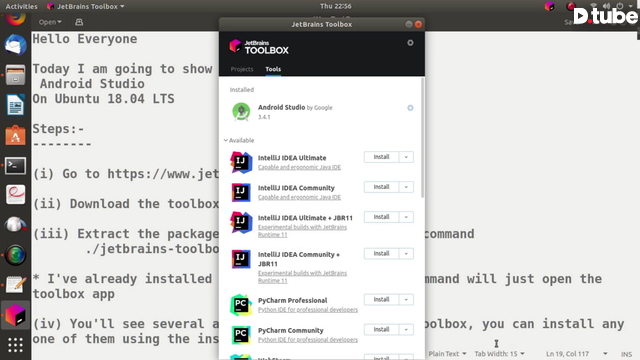This screenshot has height=360, width=640.
Task: Click the volume icon in top bar
Action: 607,6
